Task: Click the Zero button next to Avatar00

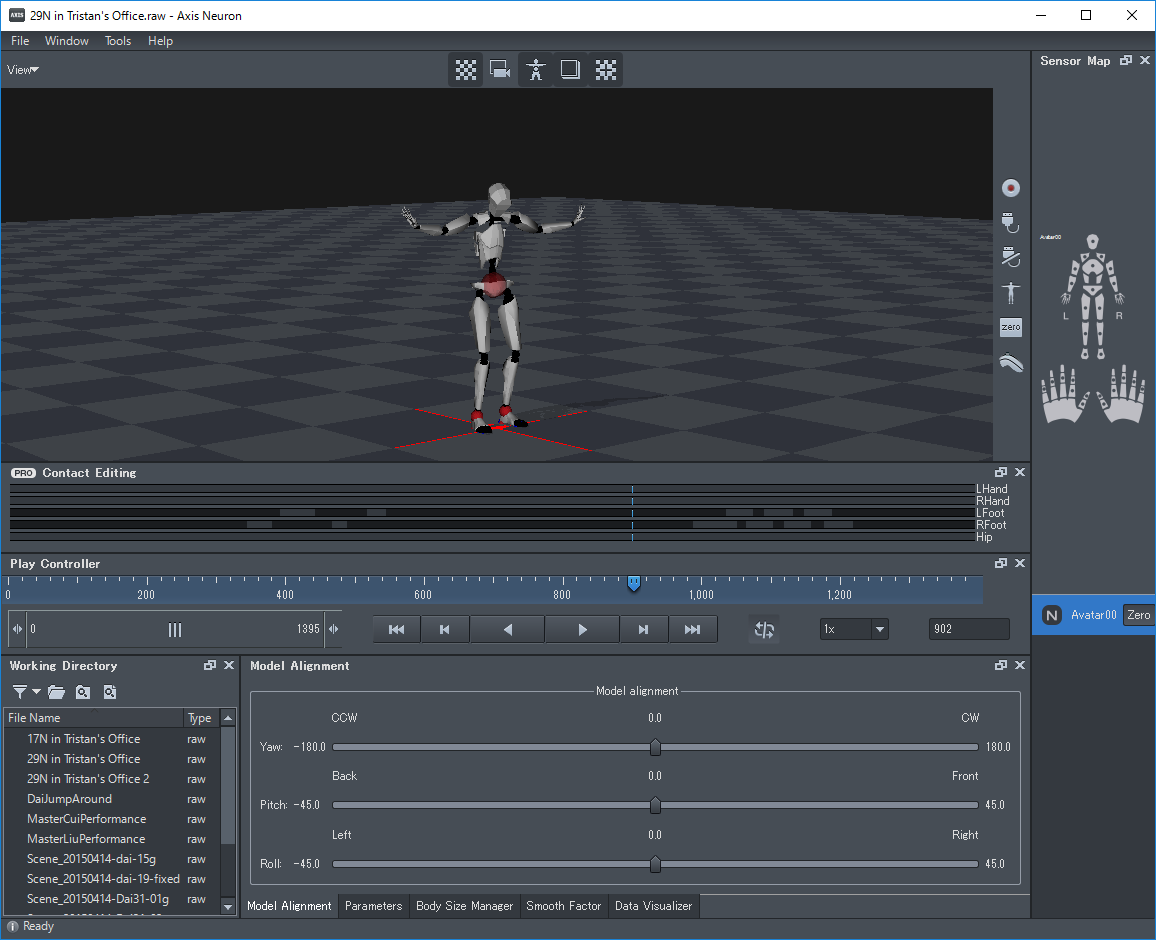Action: (x=1139, y=615)
